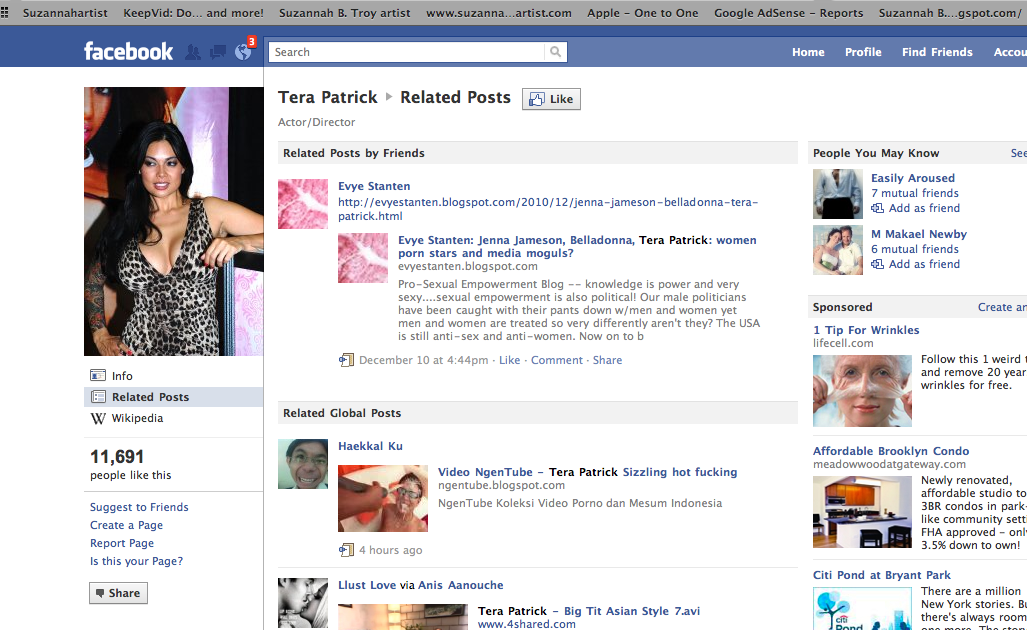Click Brooklyn condo ad kitchen image

pos(862,511)
